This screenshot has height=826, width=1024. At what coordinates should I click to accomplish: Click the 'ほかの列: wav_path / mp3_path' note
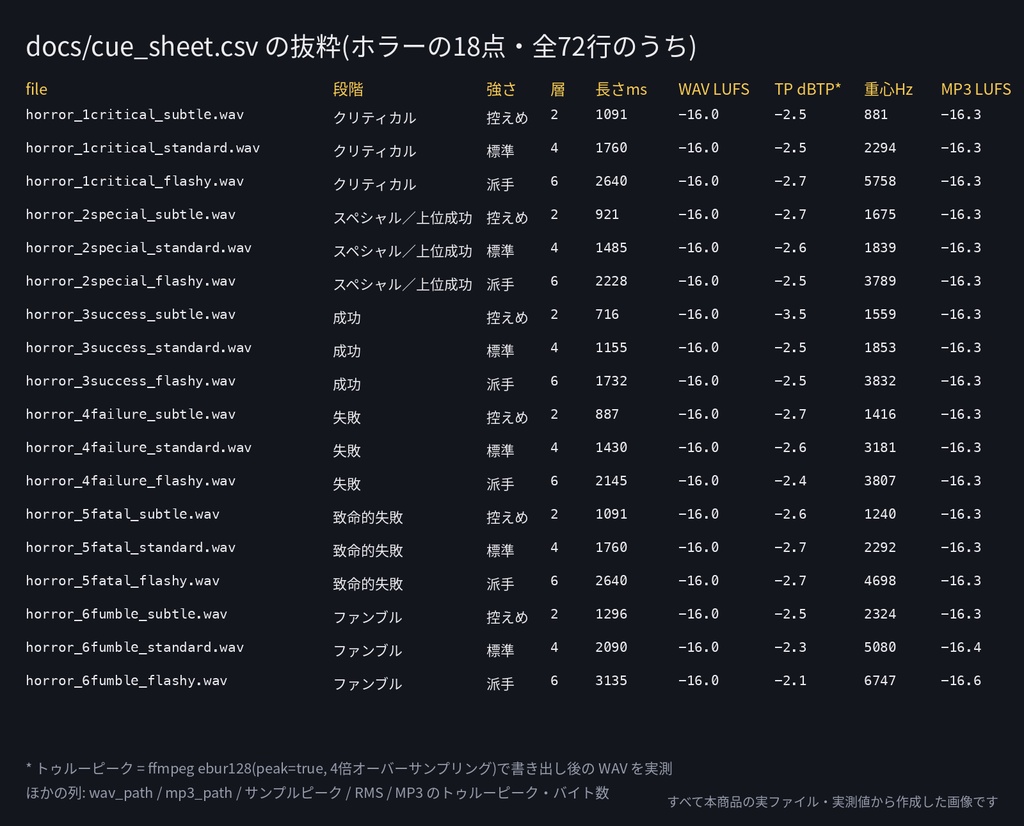(x=317, y=793)
